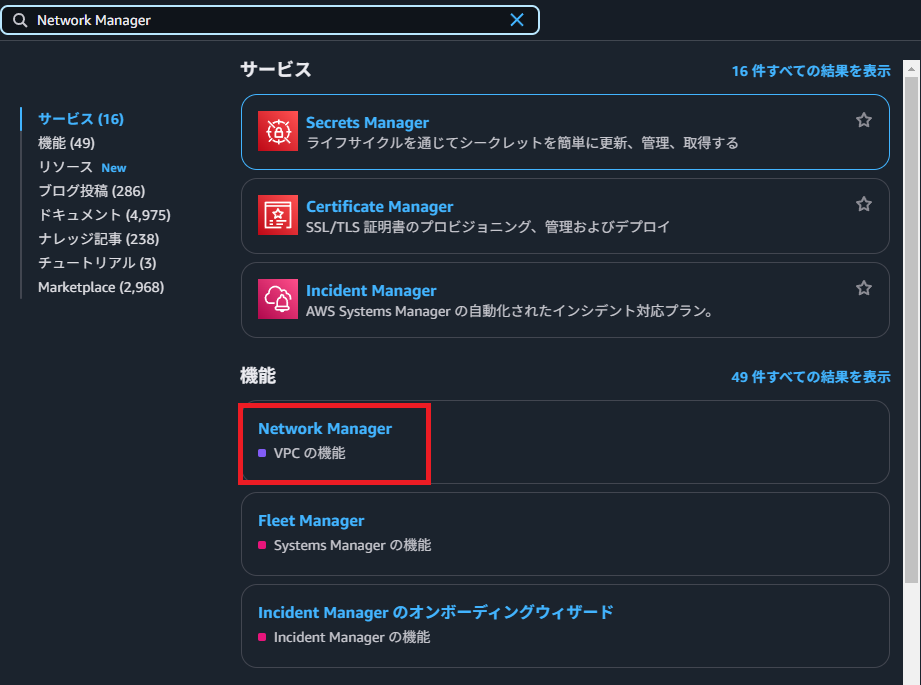The width and height of the screenshot is (921, 685).
Task: Favorite Certificate Manager with star
Action: click(863, 204)
